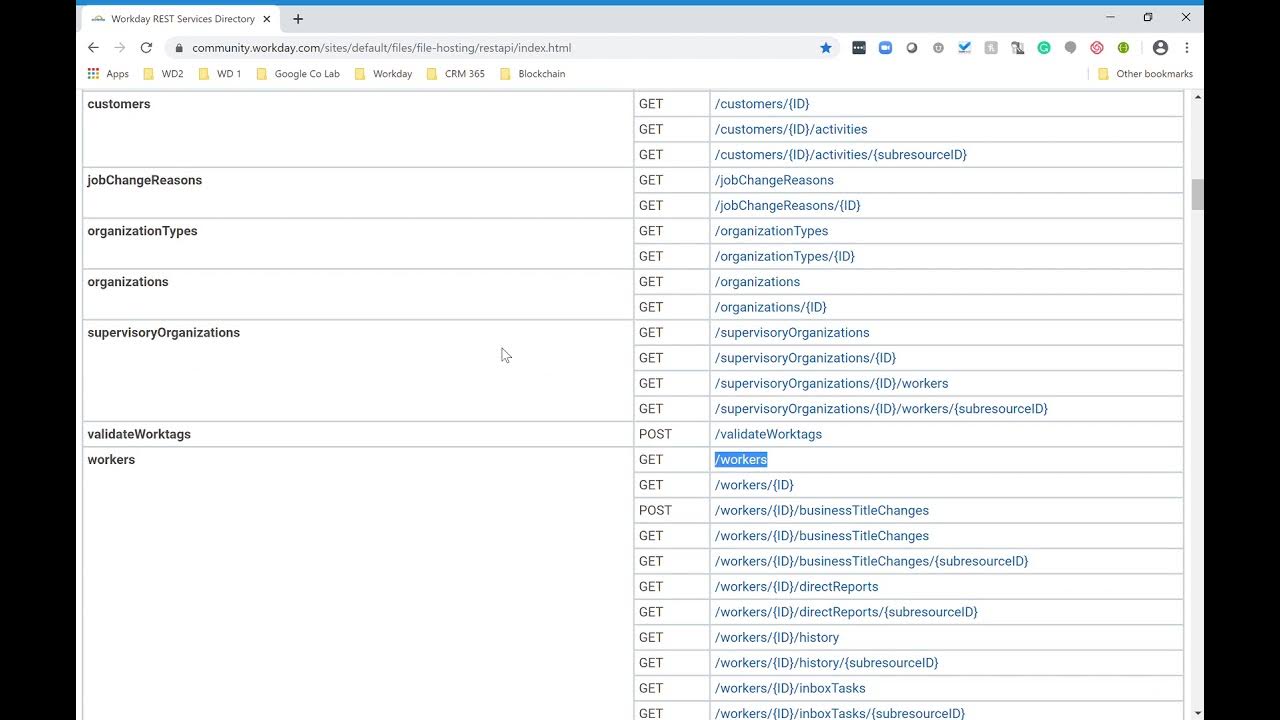
Task: Open /workers/{ID}/history/{subresourceID} link
Action: click(826, 663)
